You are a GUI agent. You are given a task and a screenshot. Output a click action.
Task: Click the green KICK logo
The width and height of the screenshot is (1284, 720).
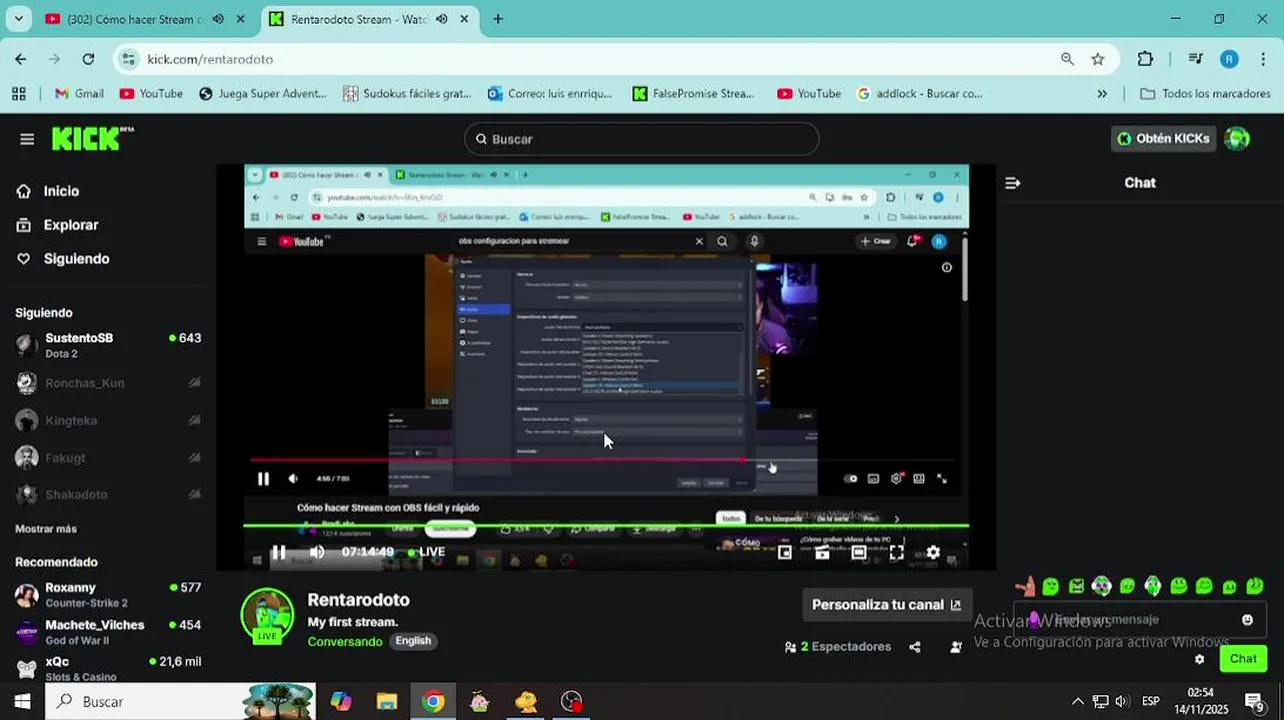point(92,139)
